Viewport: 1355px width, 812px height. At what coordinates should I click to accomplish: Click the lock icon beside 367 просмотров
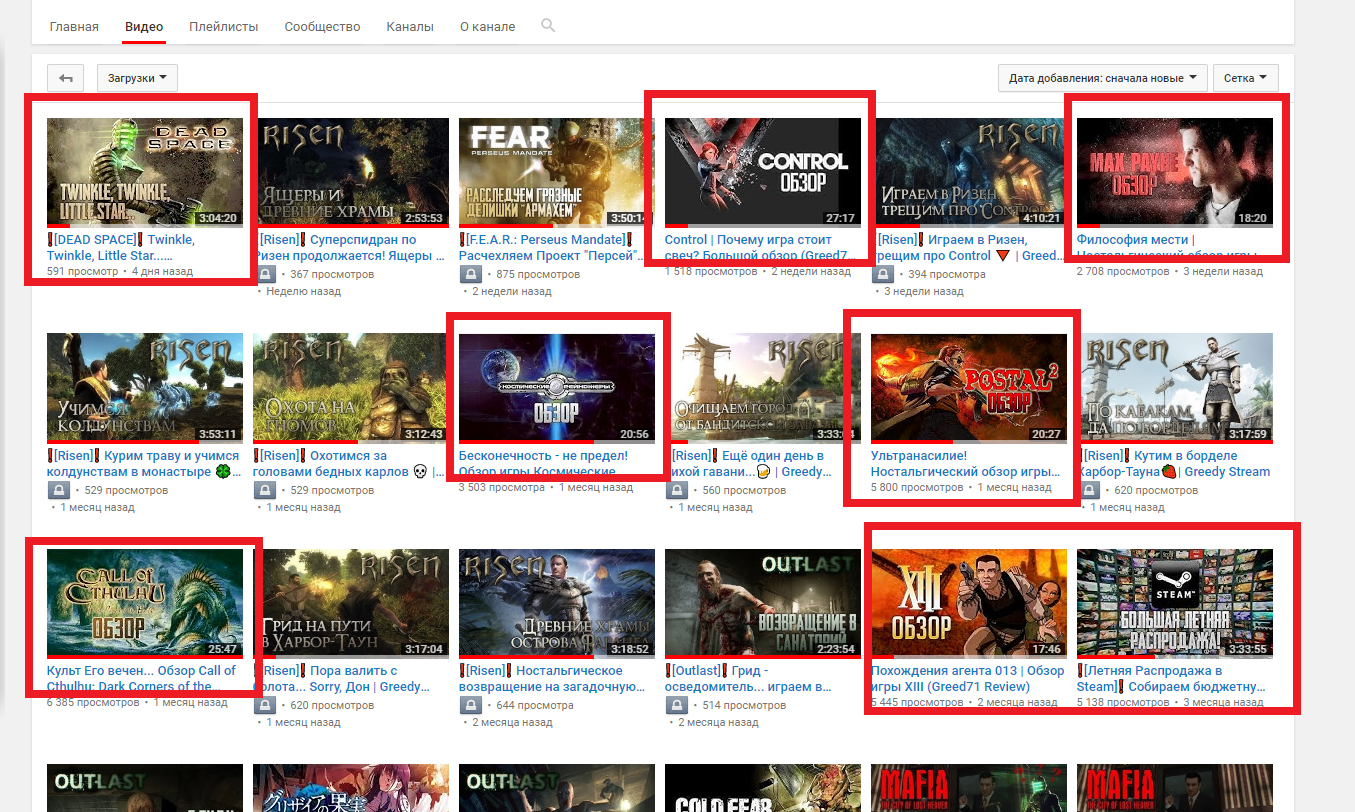pos(264,274)
